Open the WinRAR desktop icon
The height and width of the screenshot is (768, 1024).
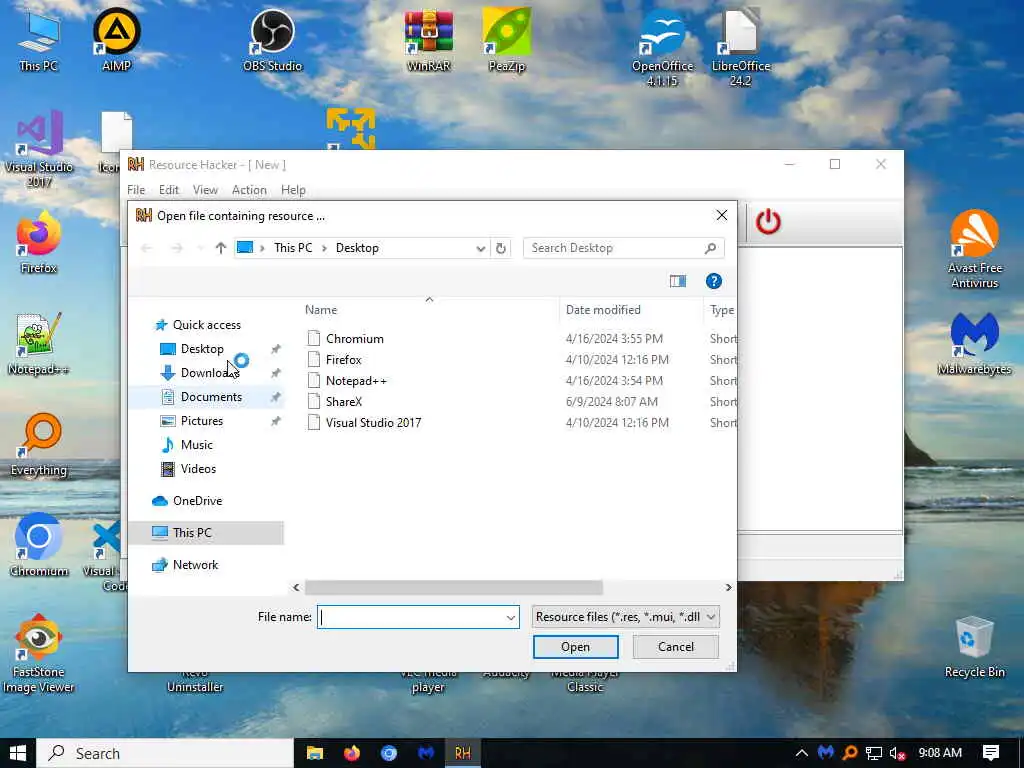(428, 39)
